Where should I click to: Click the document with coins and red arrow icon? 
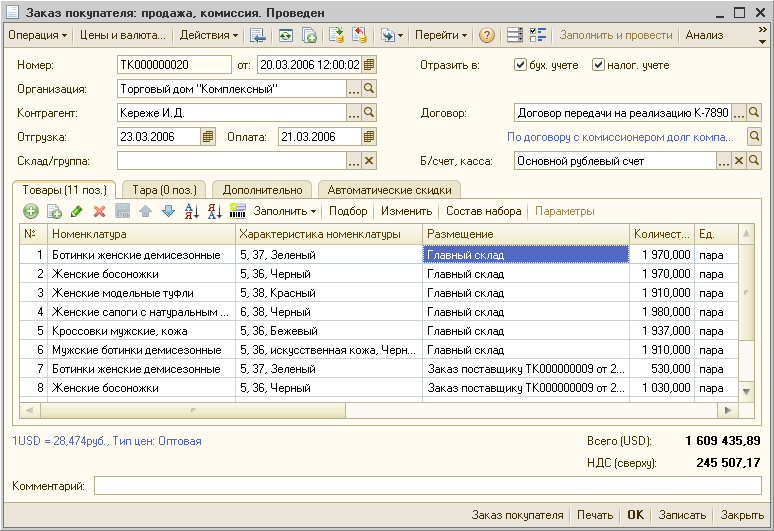tap(359, 35)
